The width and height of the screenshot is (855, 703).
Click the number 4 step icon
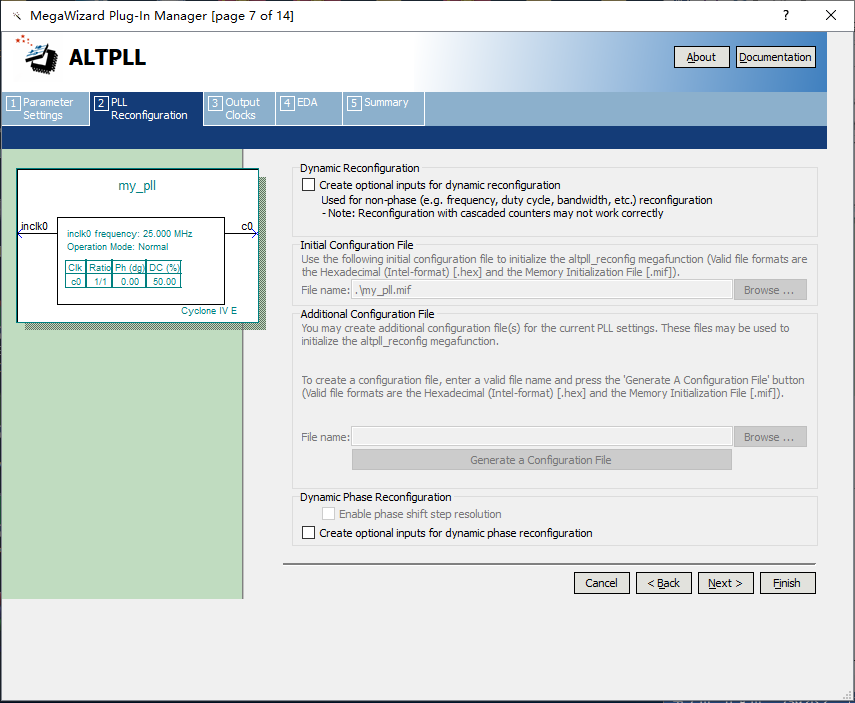coord(287,103)
